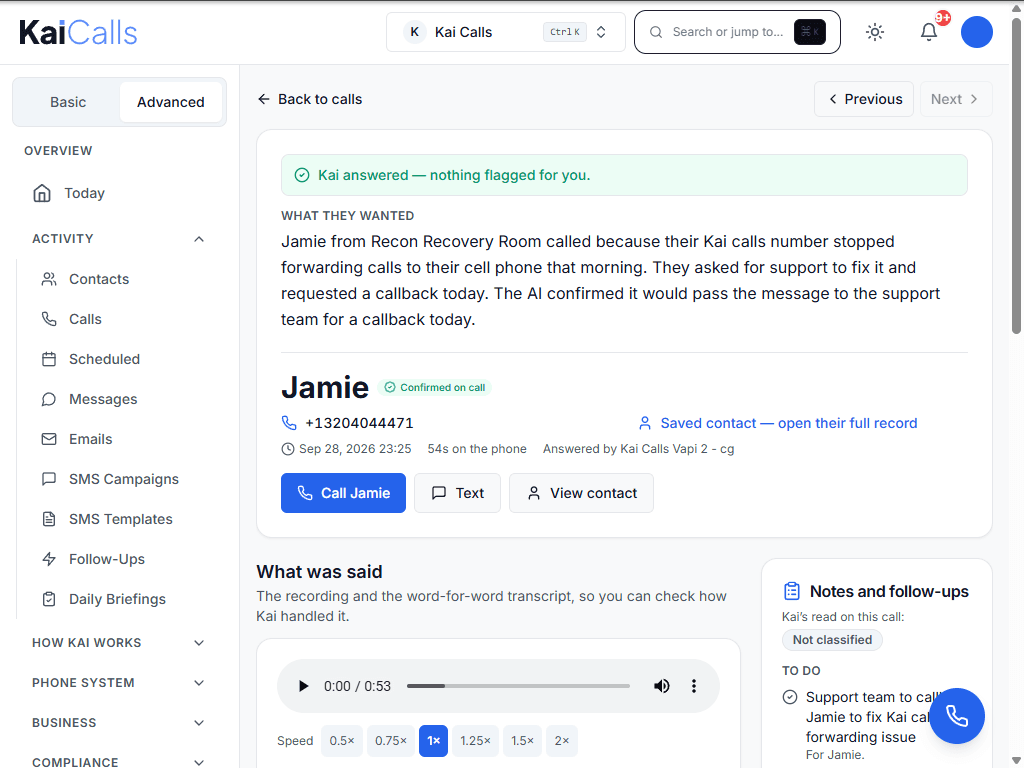Set playback speed to 1.25×
This screenshot has width=1024, height=768.
[x=475, y=741]
